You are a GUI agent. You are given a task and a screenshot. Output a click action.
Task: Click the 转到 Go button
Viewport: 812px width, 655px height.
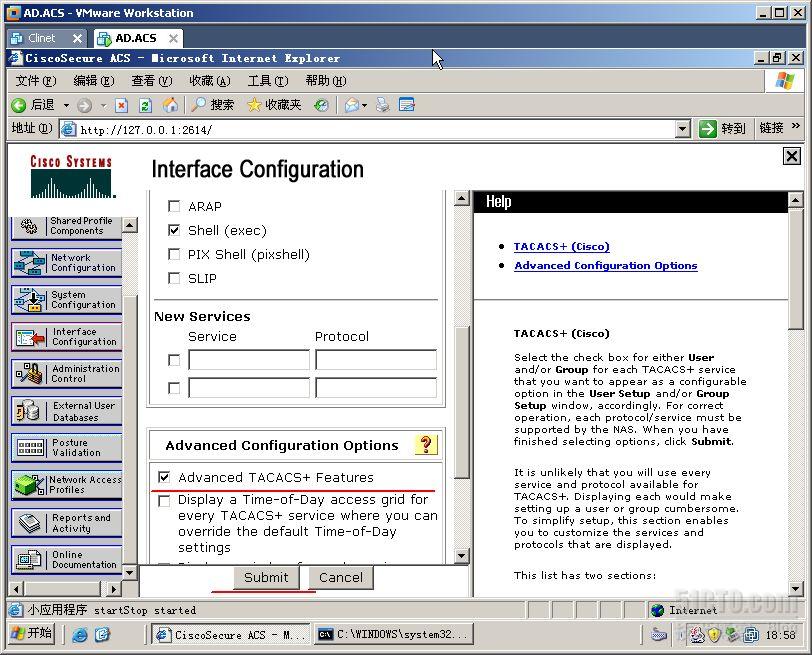pyautogui.click(x=722, y=128)
